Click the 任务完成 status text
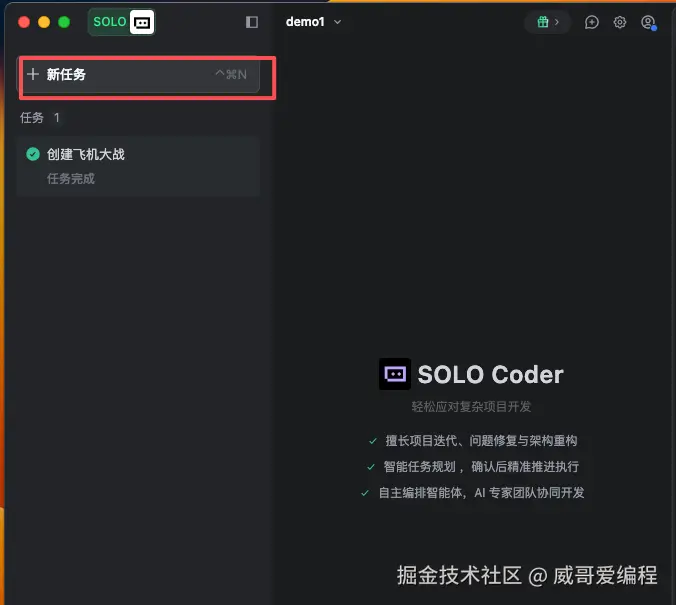Screen dimensions: 676x605 (71, 179)
